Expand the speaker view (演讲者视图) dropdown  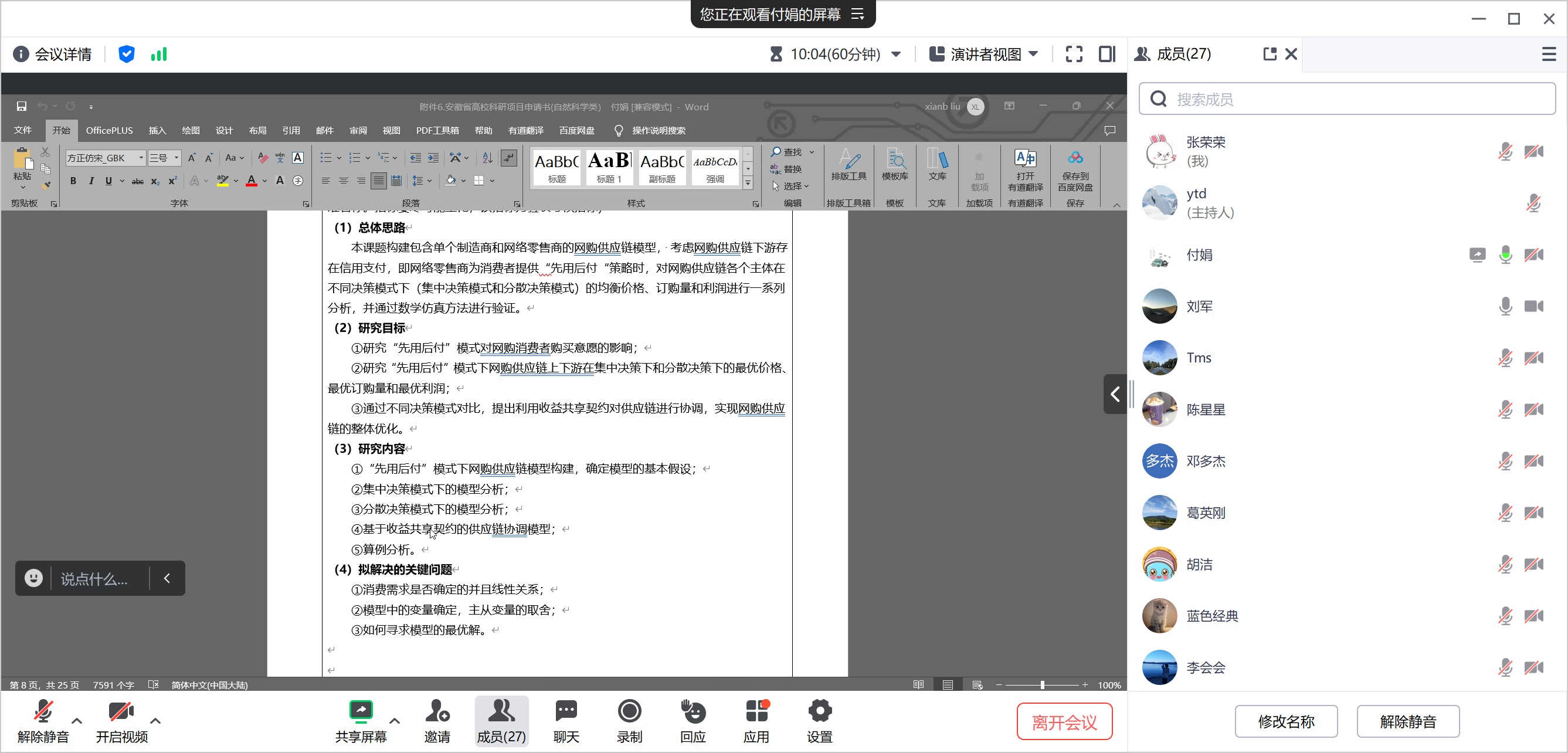coord(1033,54)
